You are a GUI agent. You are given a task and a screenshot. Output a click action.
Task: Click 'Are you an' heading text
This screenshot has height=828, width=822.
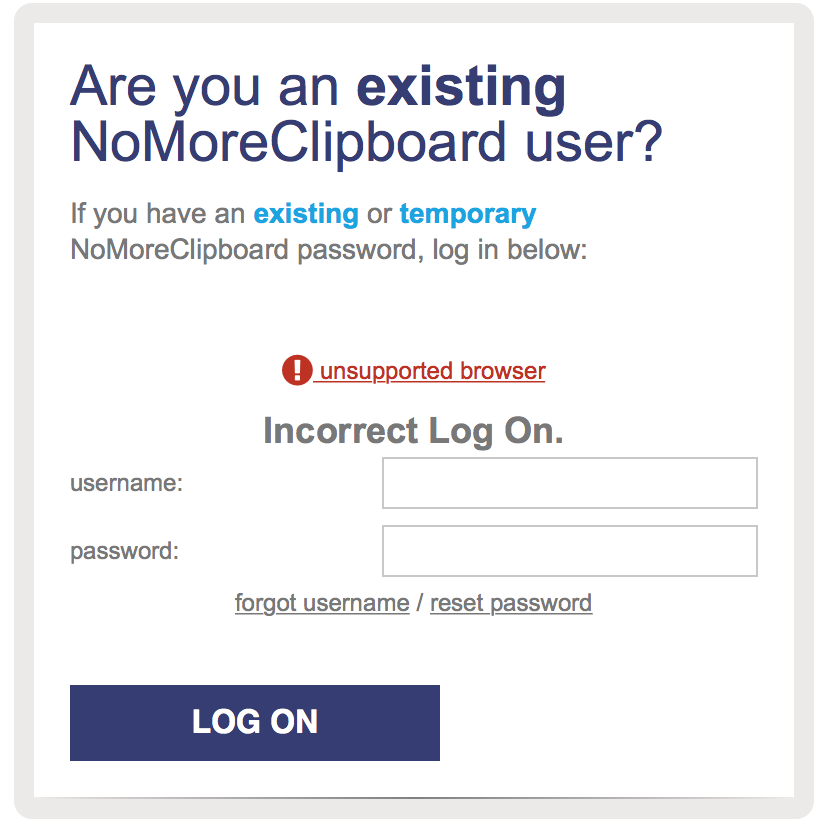204,87
